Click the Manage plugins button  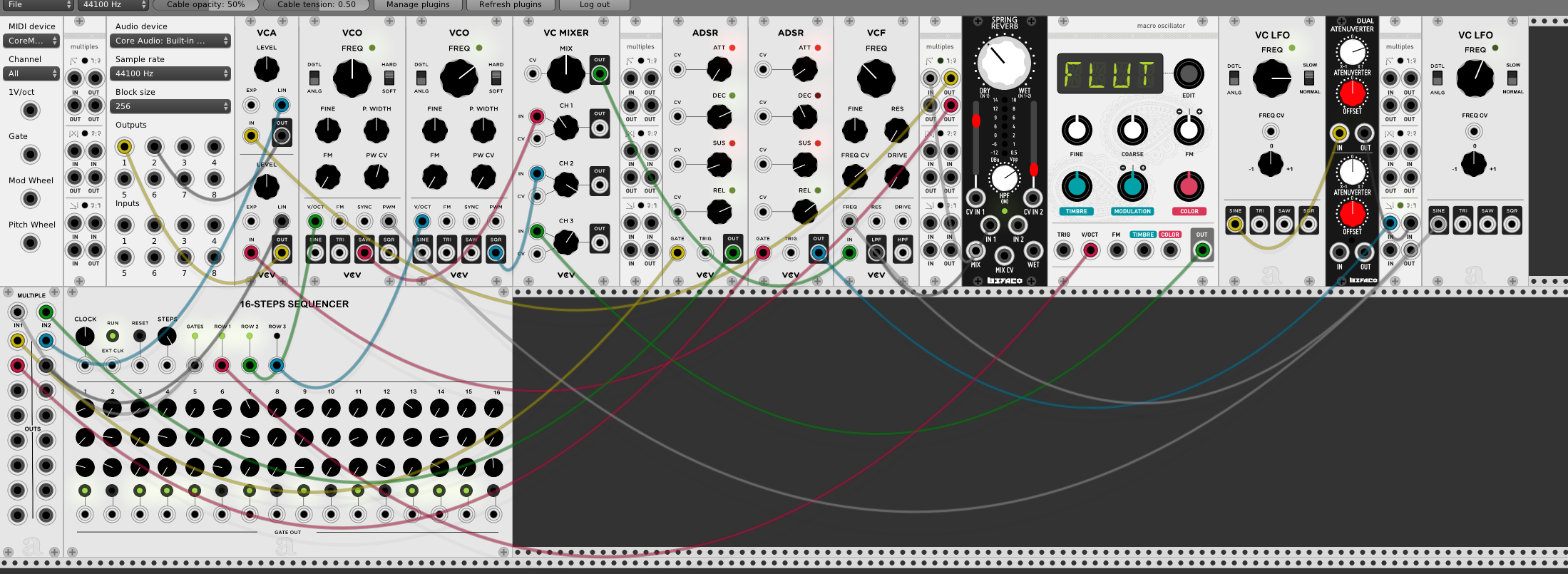(418, 5)
